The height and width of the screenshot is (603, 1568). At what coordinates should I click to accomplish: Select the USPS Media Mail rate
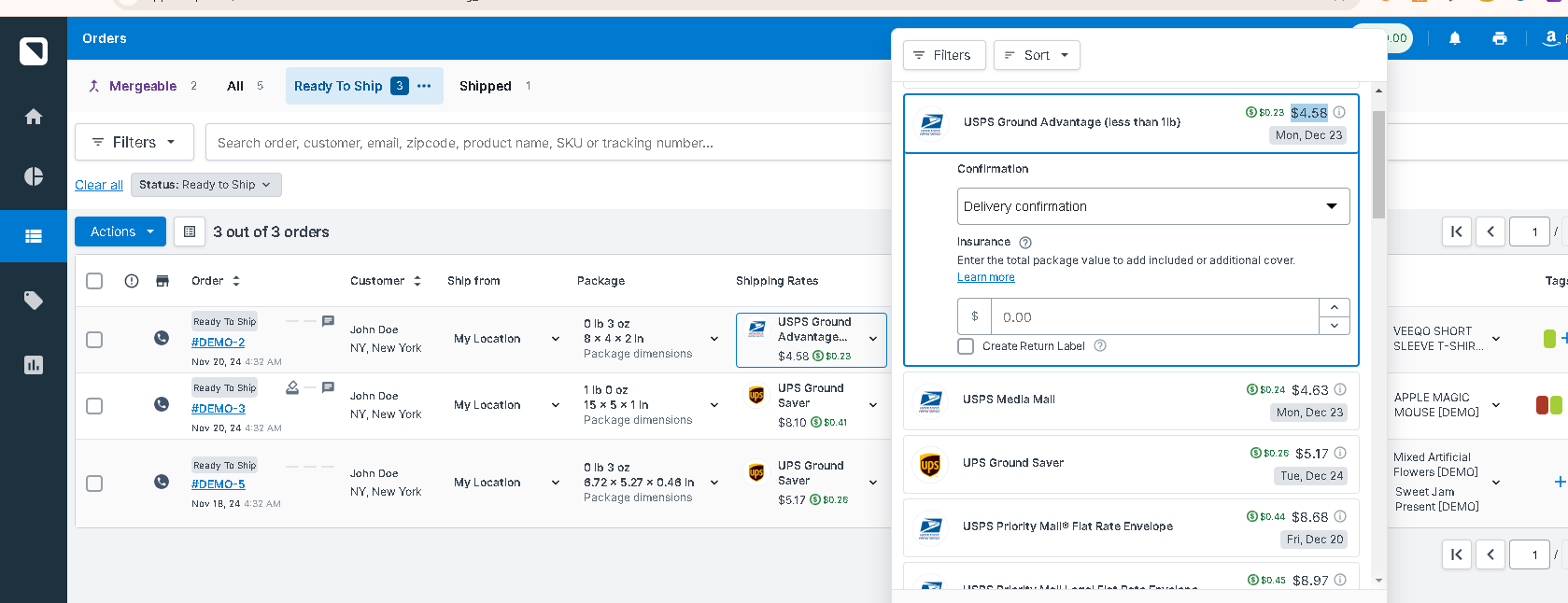point(1131,400)
